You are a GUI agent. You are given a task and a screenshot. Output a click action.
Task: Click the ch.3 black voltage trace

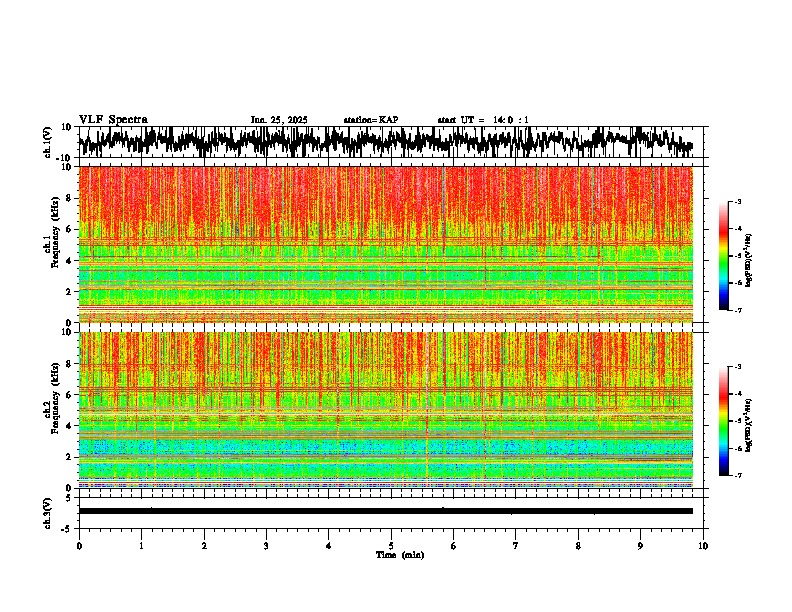click(x=385, y=511)
